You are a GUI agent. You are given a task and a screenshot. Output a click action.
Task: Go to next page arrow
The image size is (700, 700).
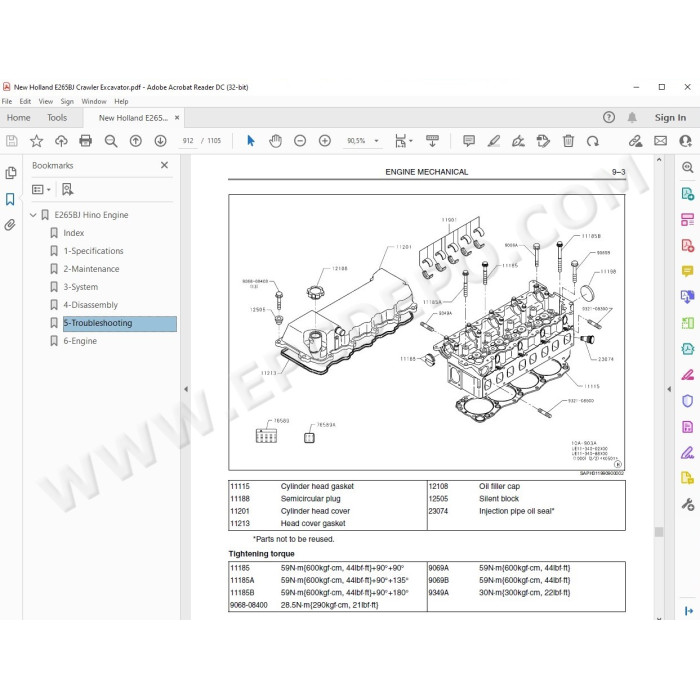pyautogui.click(x=160, y=141)
